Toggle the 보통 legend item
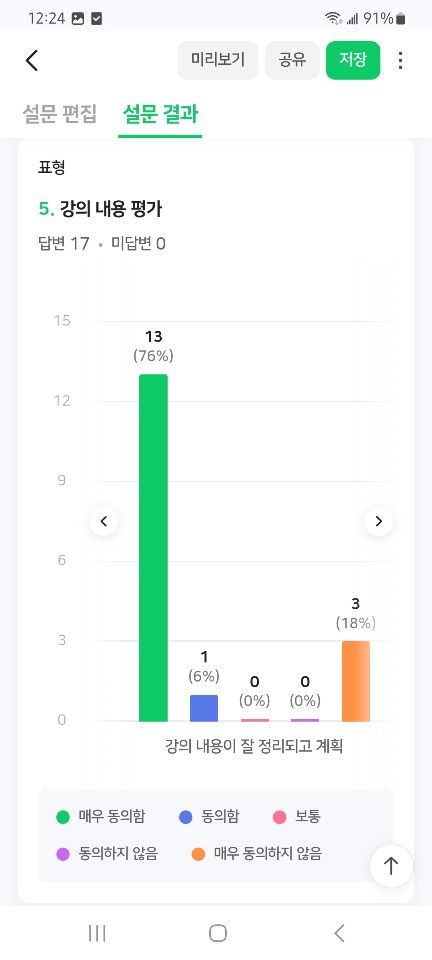The width and height of the screenshot is (432, 960). 297,817
